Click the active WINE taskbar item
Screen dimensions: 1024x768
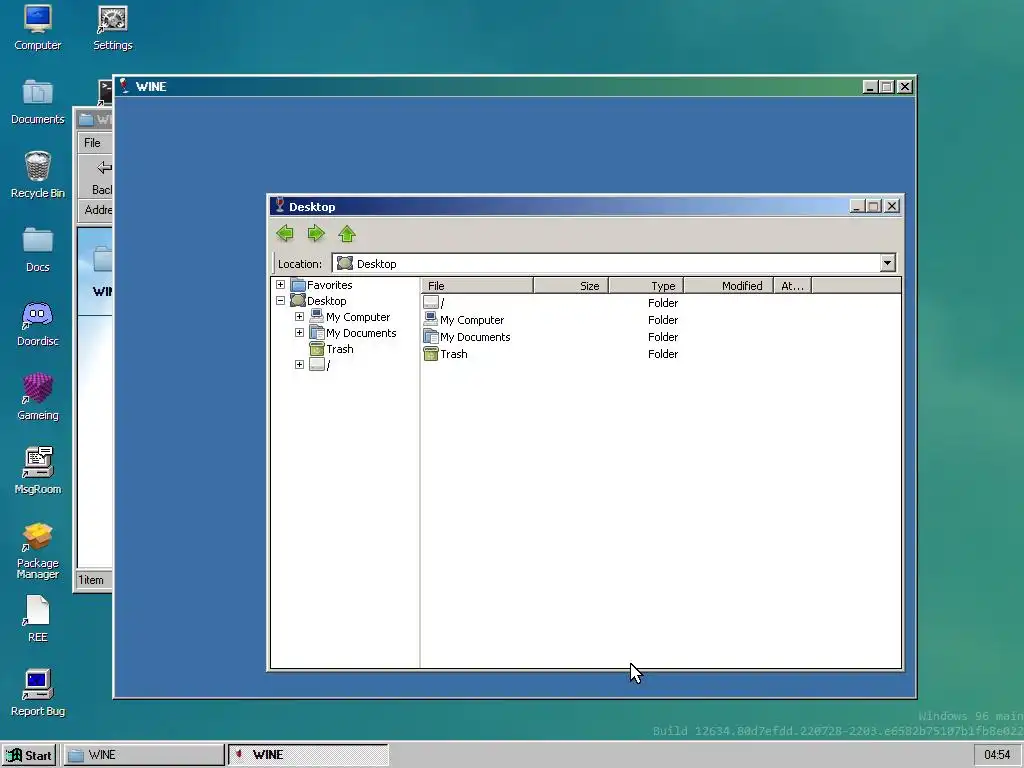[308, 755]
